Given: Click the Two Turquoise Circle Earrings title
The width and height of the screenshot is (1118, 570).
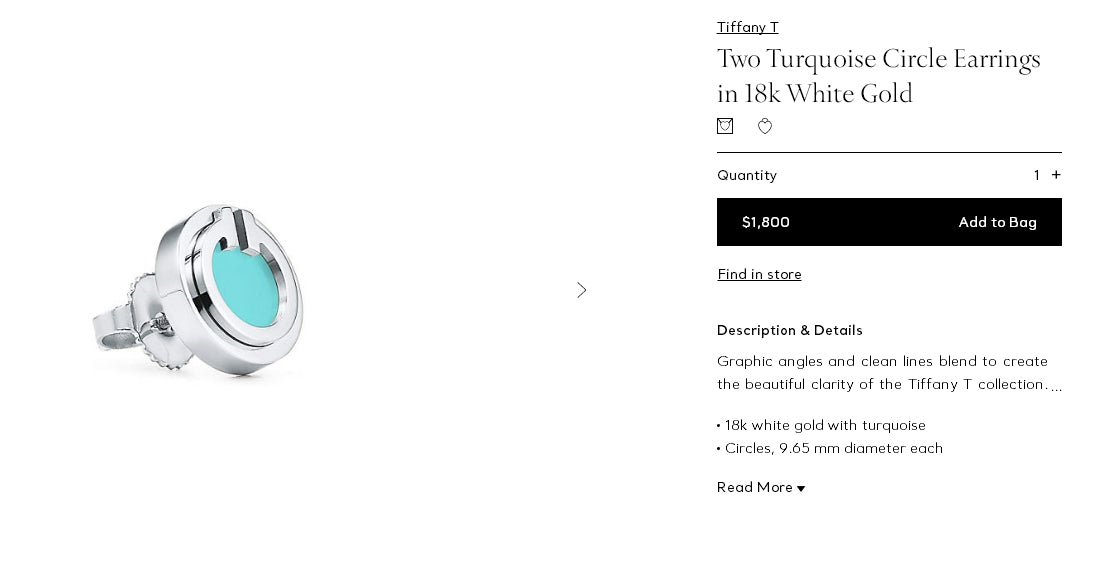Looking at the screenshot, I should pos(878,76).
